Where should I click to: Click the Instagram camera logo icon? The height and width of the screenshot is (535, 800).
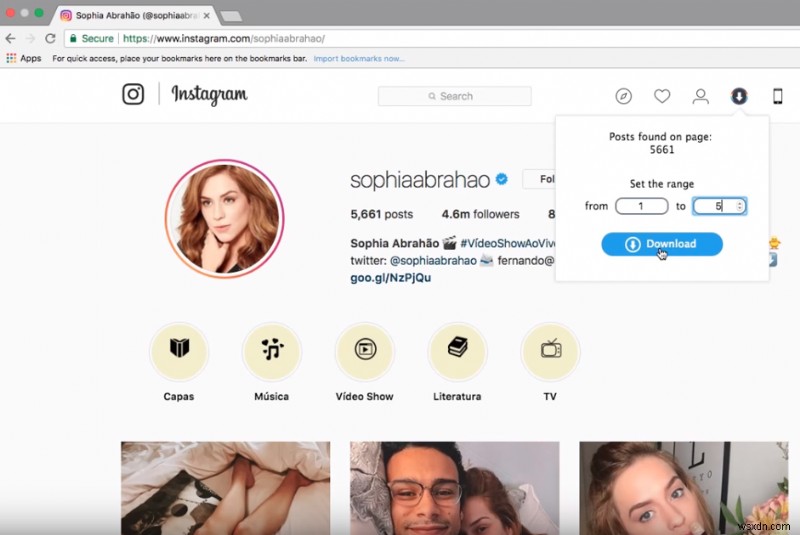[x=133, y=94]
